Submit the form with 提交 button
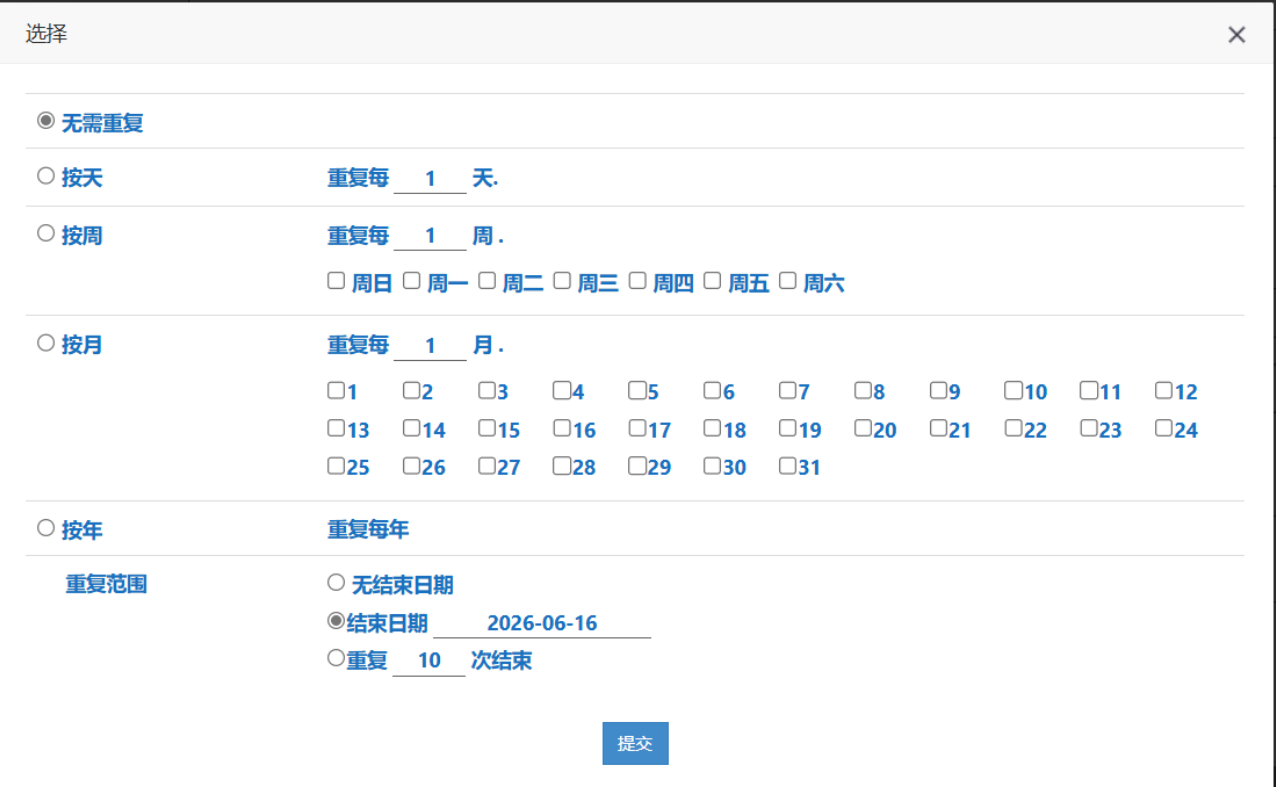Viewport: 1276px width, 812px height. (x=635, y=743)
